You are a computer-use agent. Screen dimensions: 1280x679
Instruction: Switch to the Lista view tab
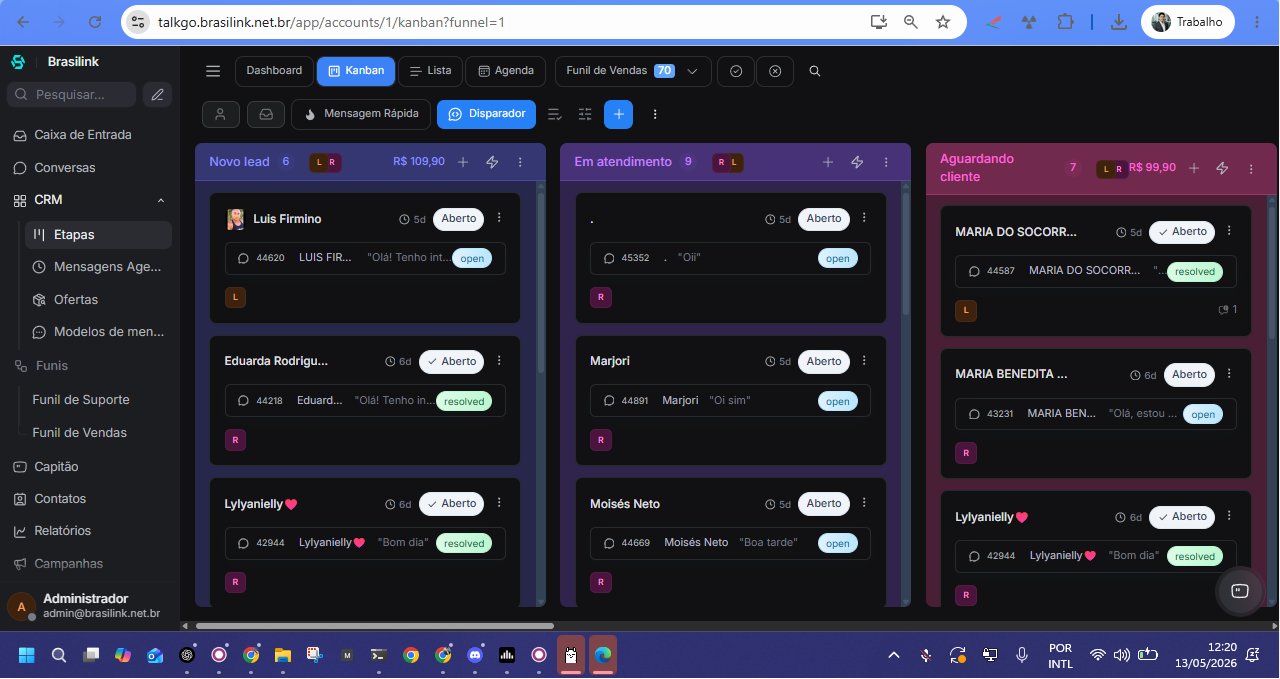tap(430, 71)
